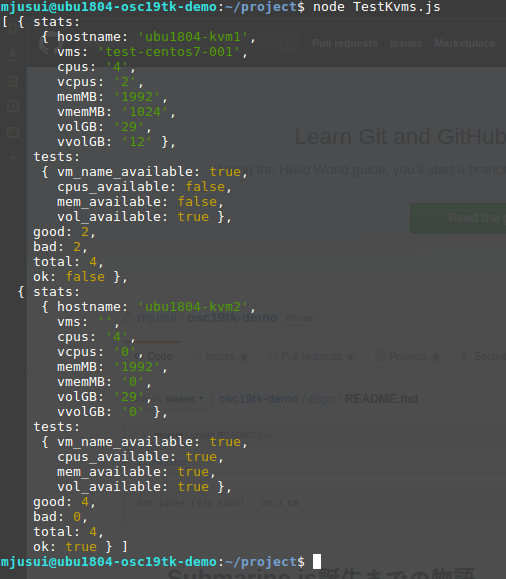Click the green Read the guide button
Screen dimensions: 506x579
(458, 218)
